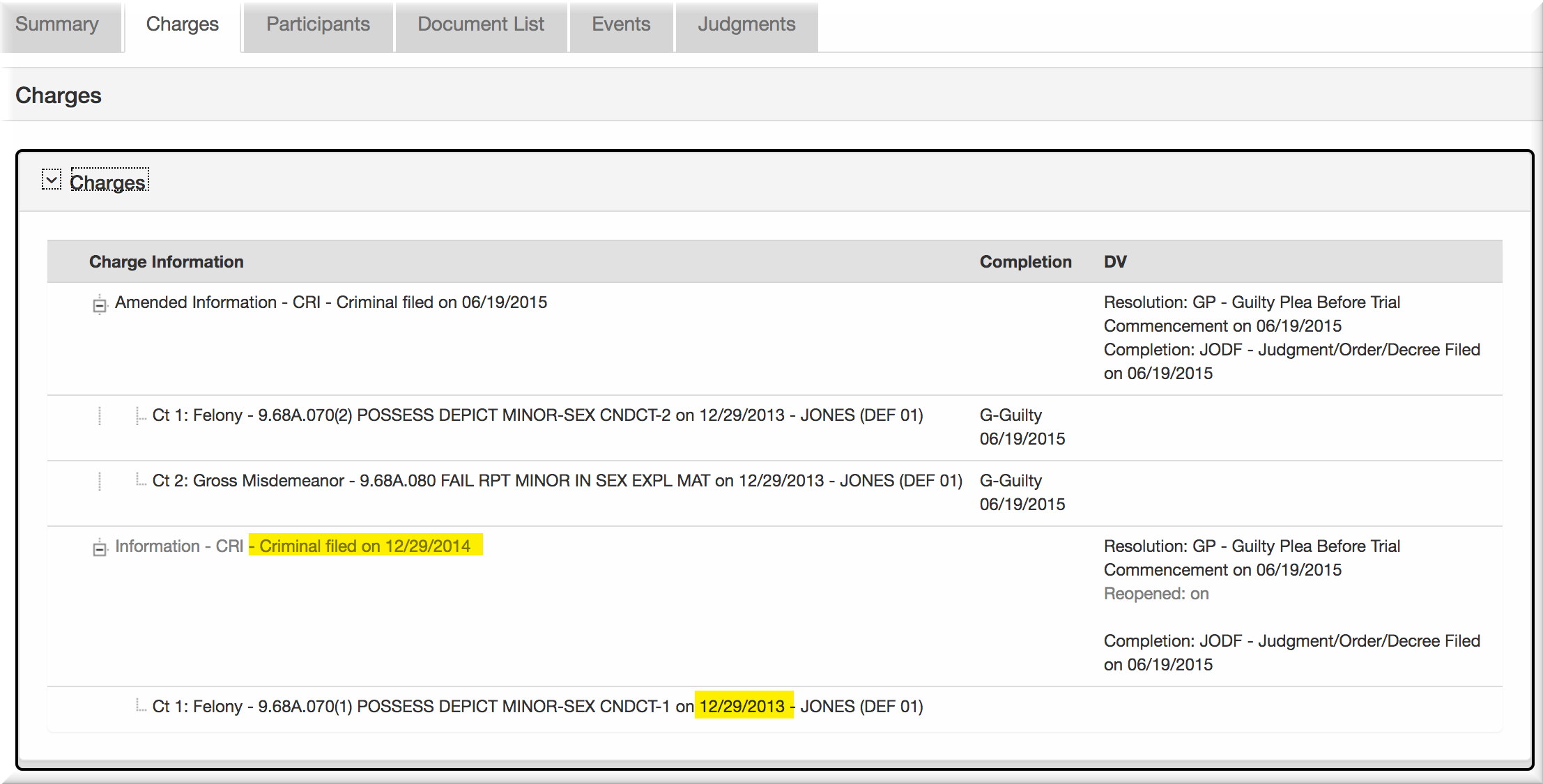Screen dimensions: 1543x784
Task: Select Information CRI Criminal filed 12/29/2014 row
Action: [x=775, y=606]
